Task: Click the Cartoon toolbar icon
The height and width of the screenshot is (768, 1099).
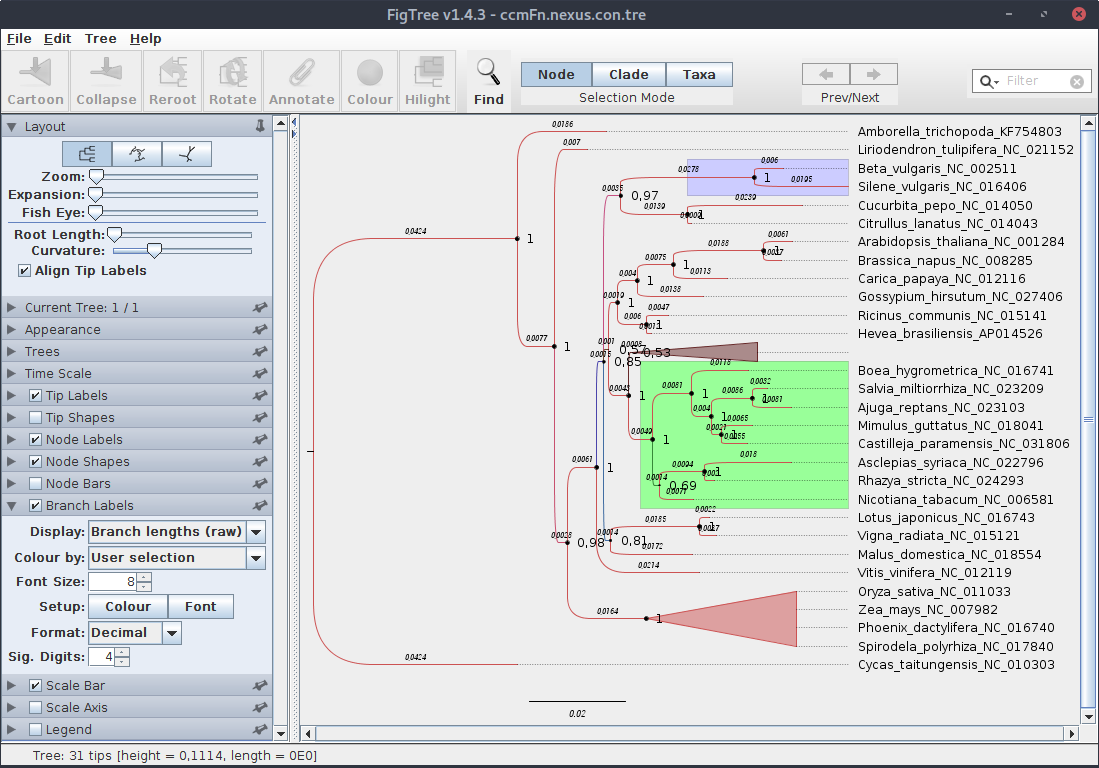Action: click(x=36, y=80)
